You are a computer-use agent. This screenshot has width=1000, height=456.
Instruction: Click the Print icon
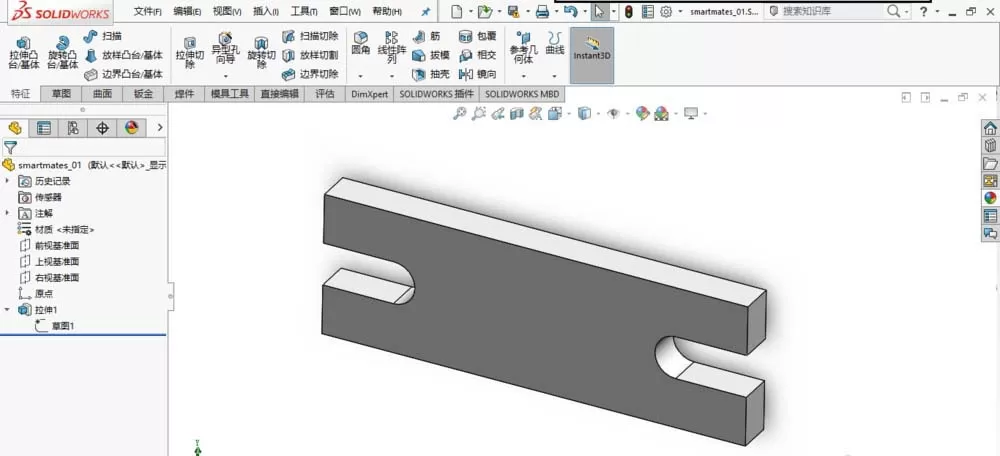click(542, 11)
